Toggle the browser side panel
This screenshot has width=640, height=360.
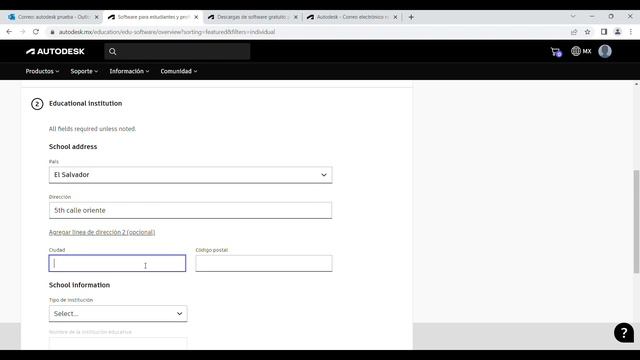(604, 32)
